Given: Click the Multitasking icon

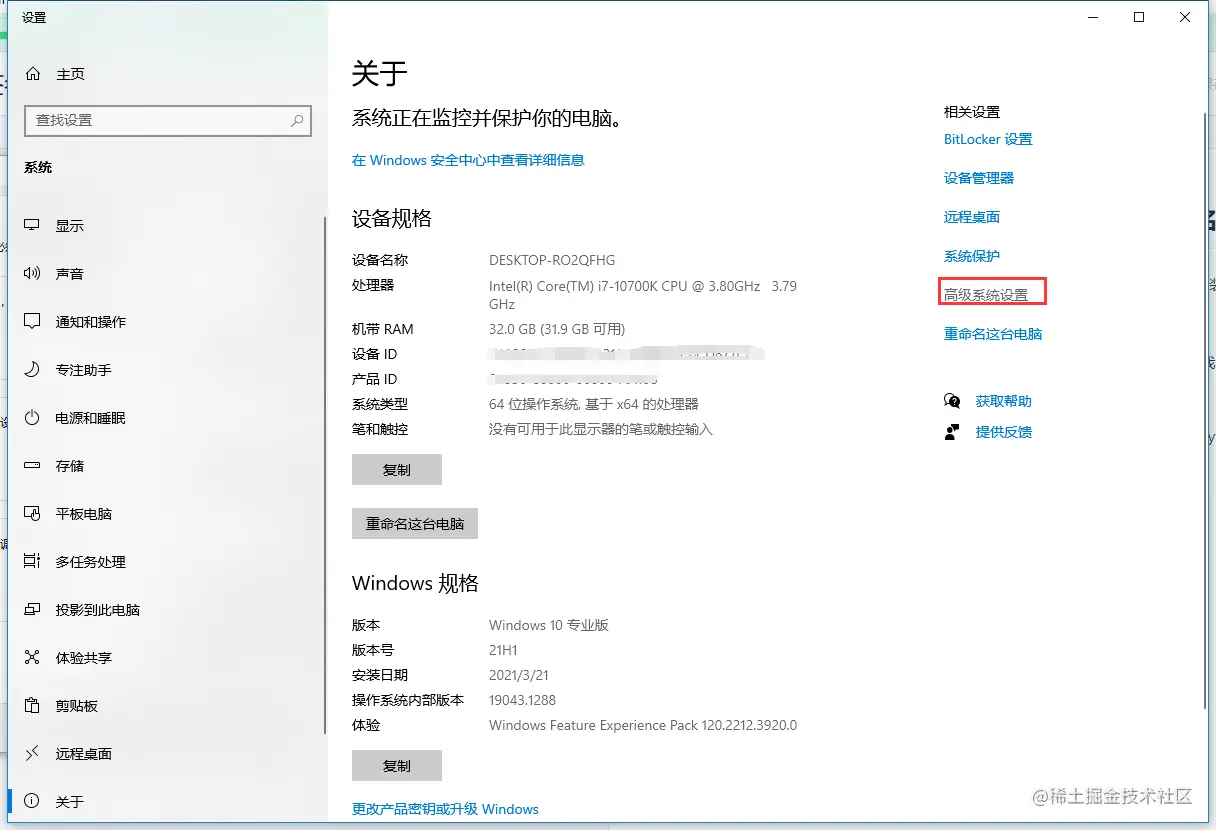Looking at the screenshot, I should [x=33, y=562].
